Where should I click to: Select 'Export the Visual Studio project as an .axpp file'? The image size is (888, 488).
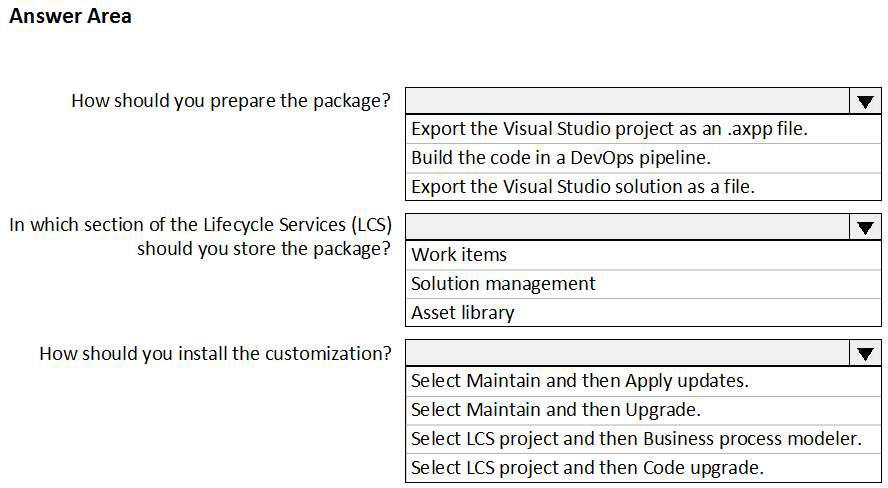[609, 129]
